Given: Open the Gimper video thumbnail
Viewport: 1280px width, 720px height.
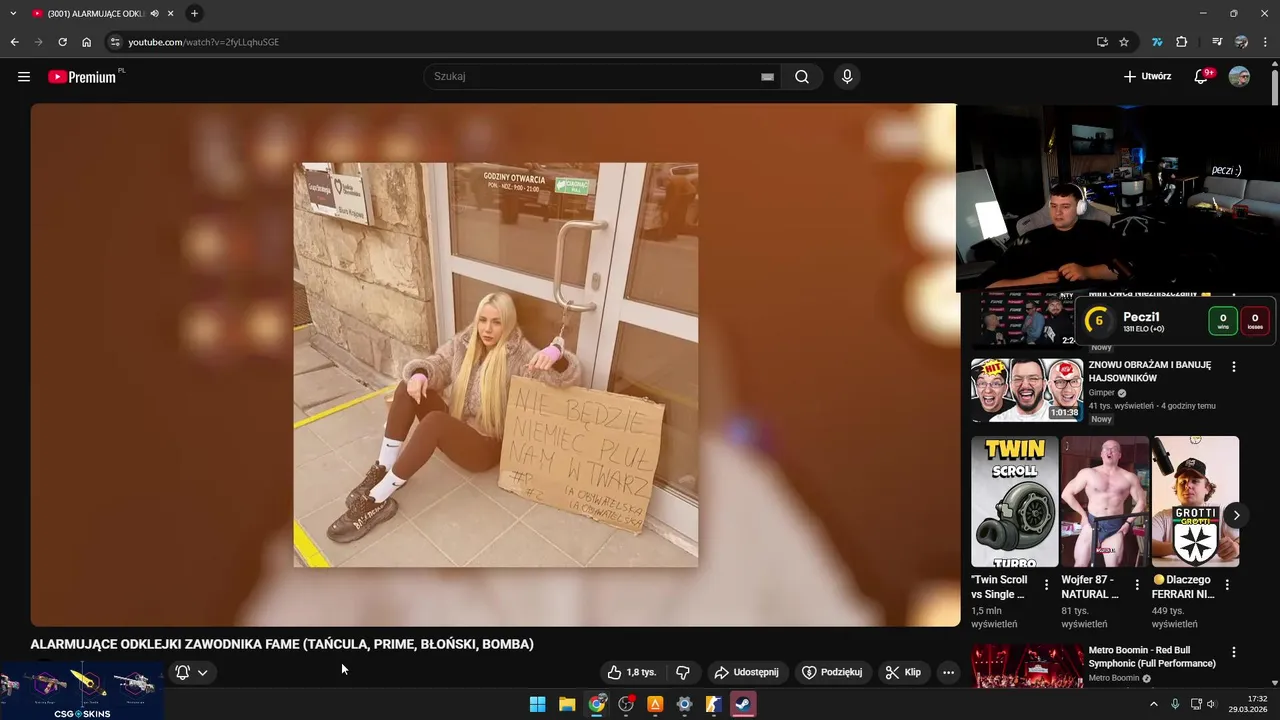Looking at the screenshot, I should [1027, 391].
